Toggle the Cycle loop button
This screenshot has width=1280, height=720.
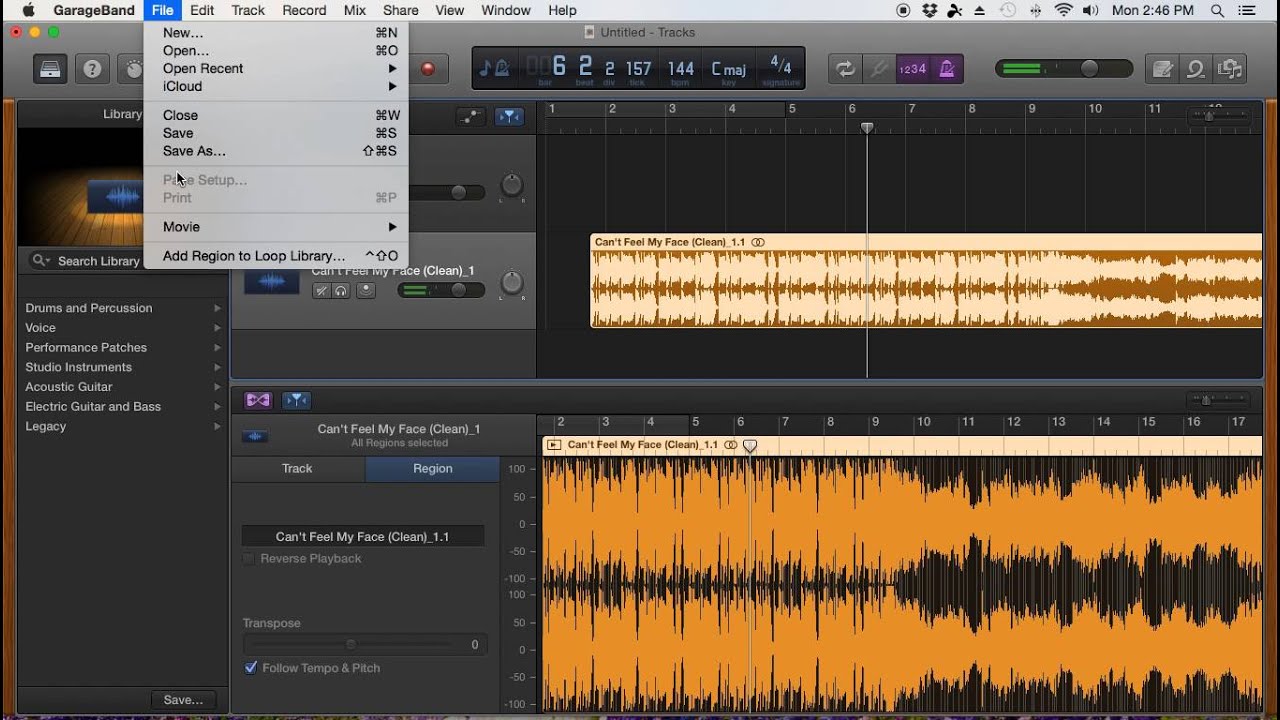click(x=845, y=69)
